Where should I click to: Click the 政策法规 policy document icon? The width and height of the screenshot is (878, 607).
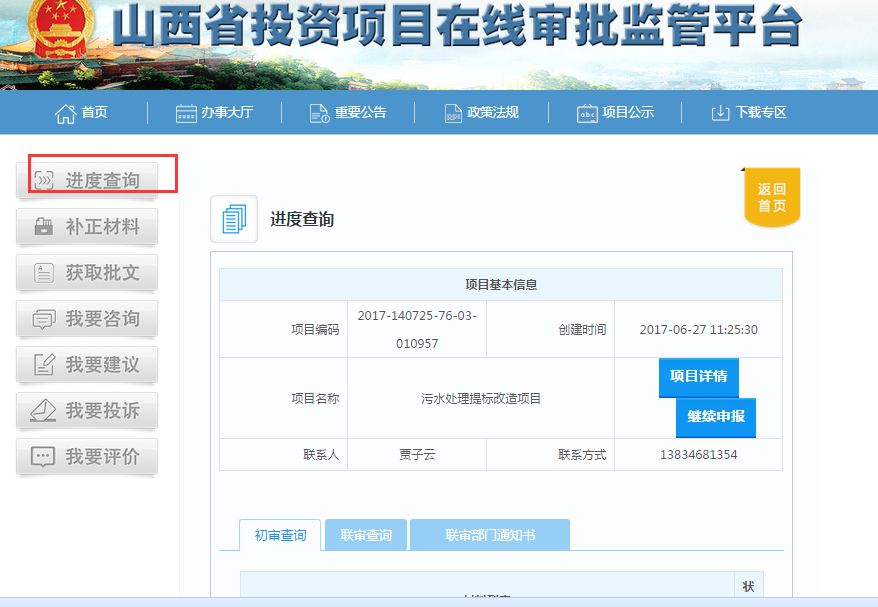point(453,113)
